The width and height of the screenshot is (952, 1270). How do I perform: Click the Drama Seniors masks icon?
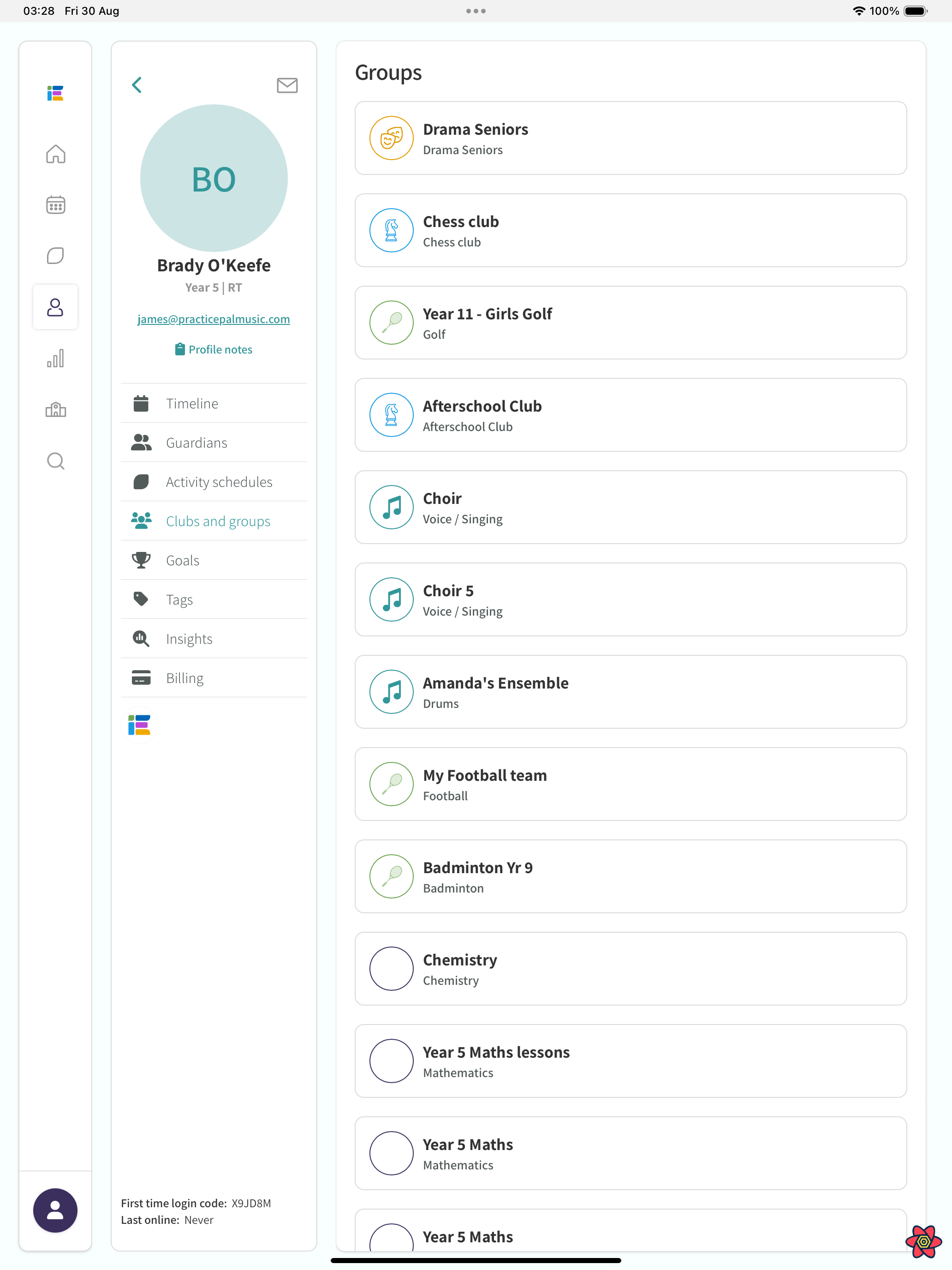click(x=391, y=138)
